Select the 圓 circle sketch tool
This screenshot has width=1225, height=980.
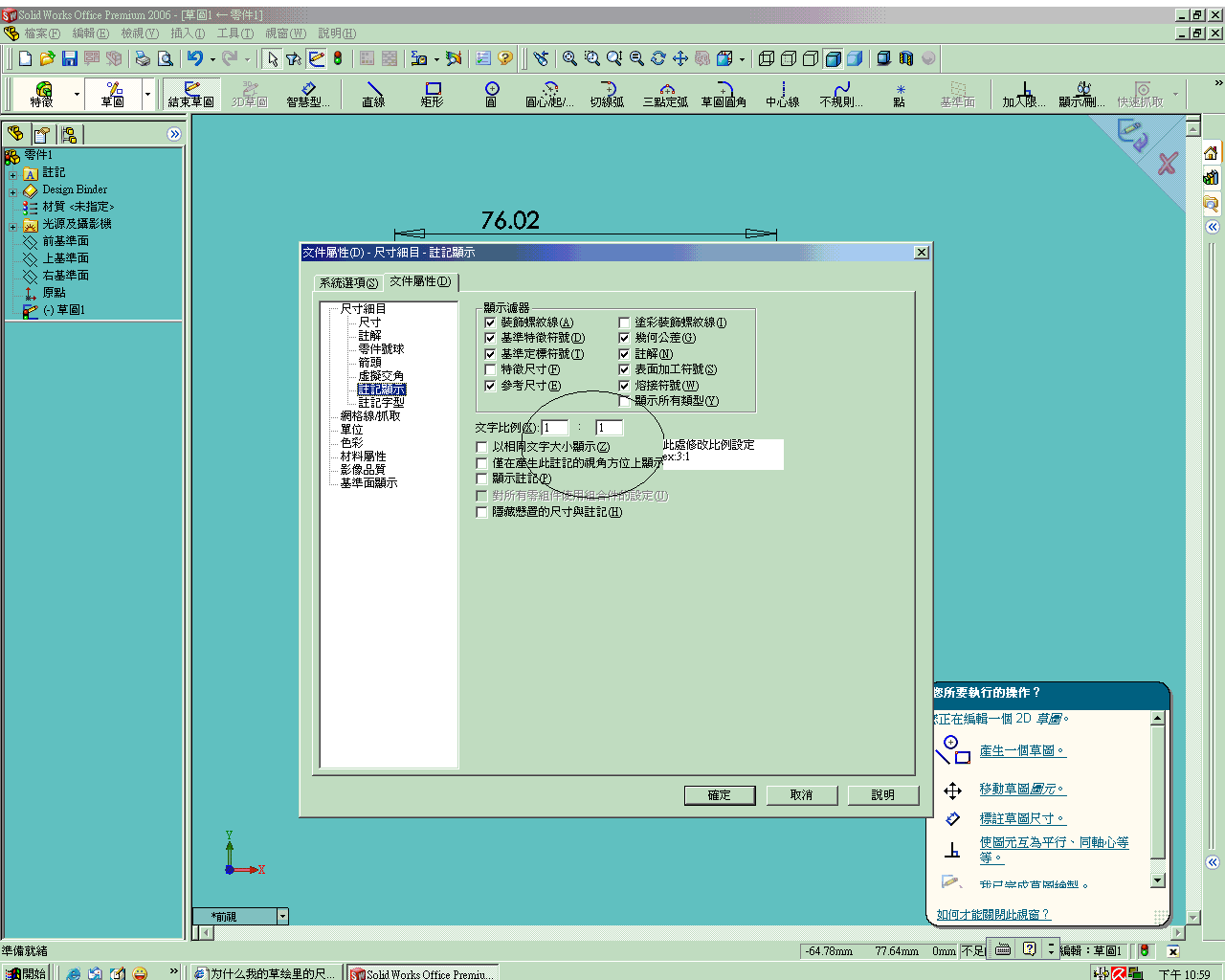pos(491,94)
